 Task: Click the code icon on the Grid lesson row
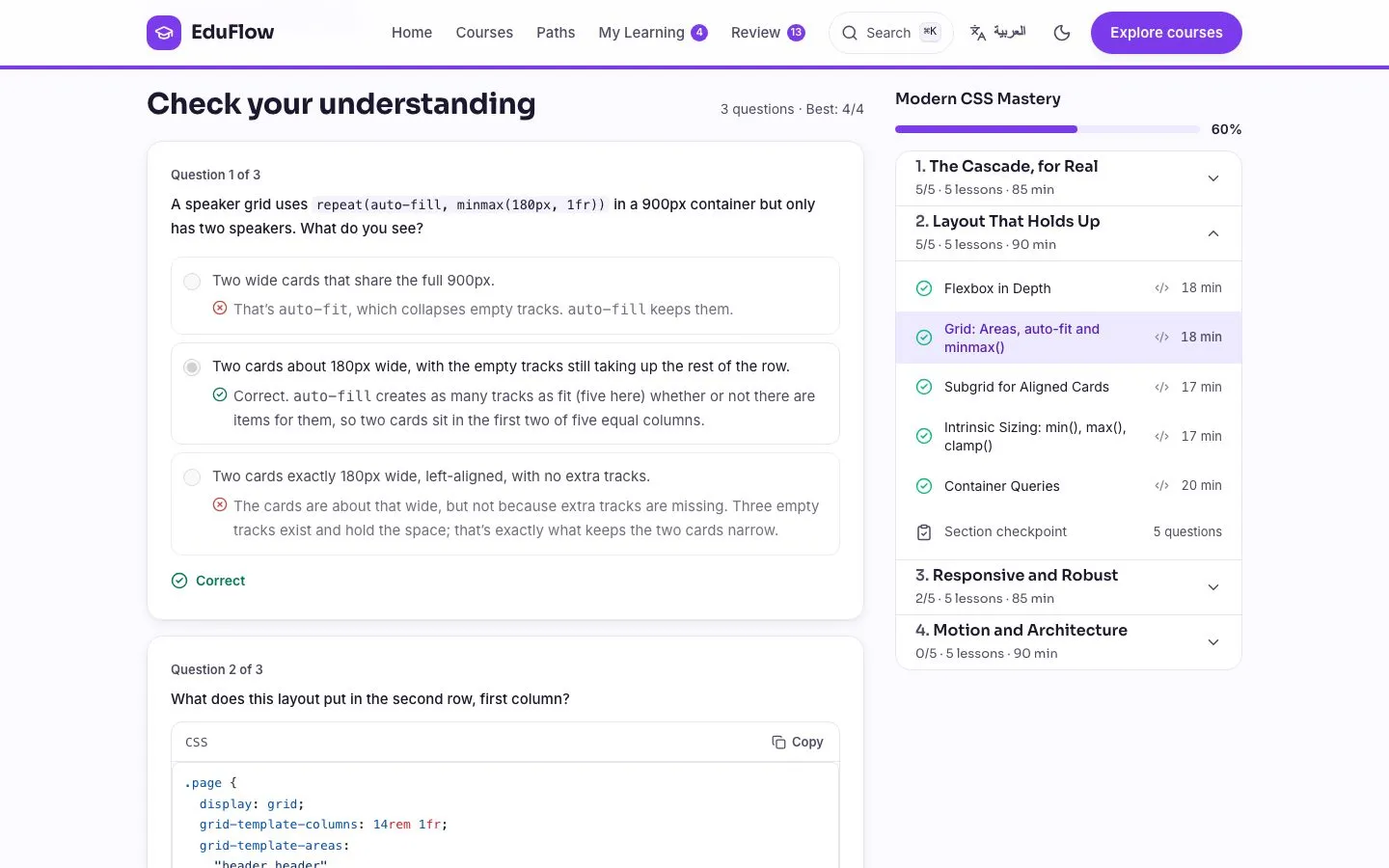pos(1162,338)
